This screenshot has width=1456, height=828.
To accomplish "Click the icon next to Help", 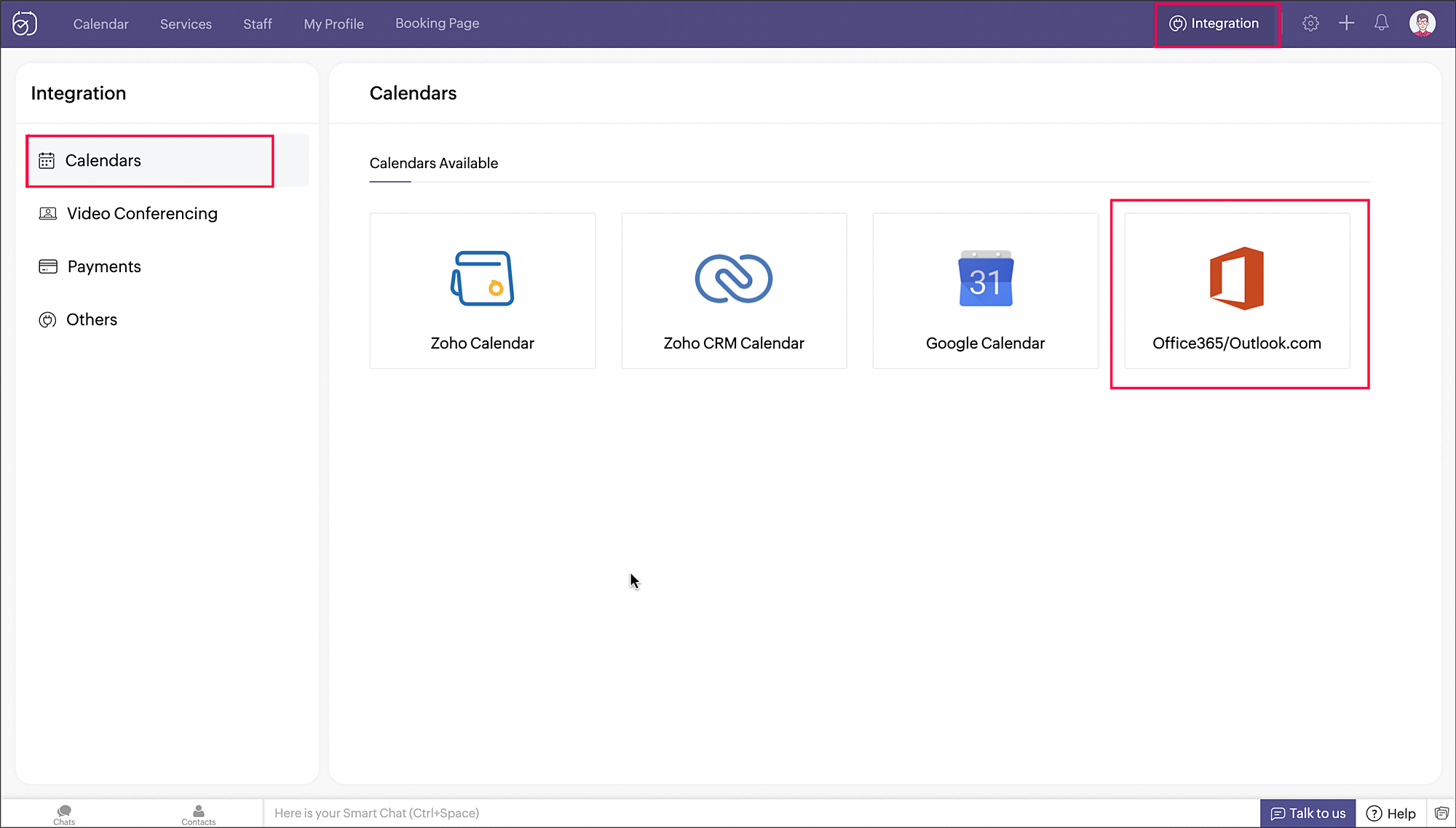I will click(x=1441, y=813).
